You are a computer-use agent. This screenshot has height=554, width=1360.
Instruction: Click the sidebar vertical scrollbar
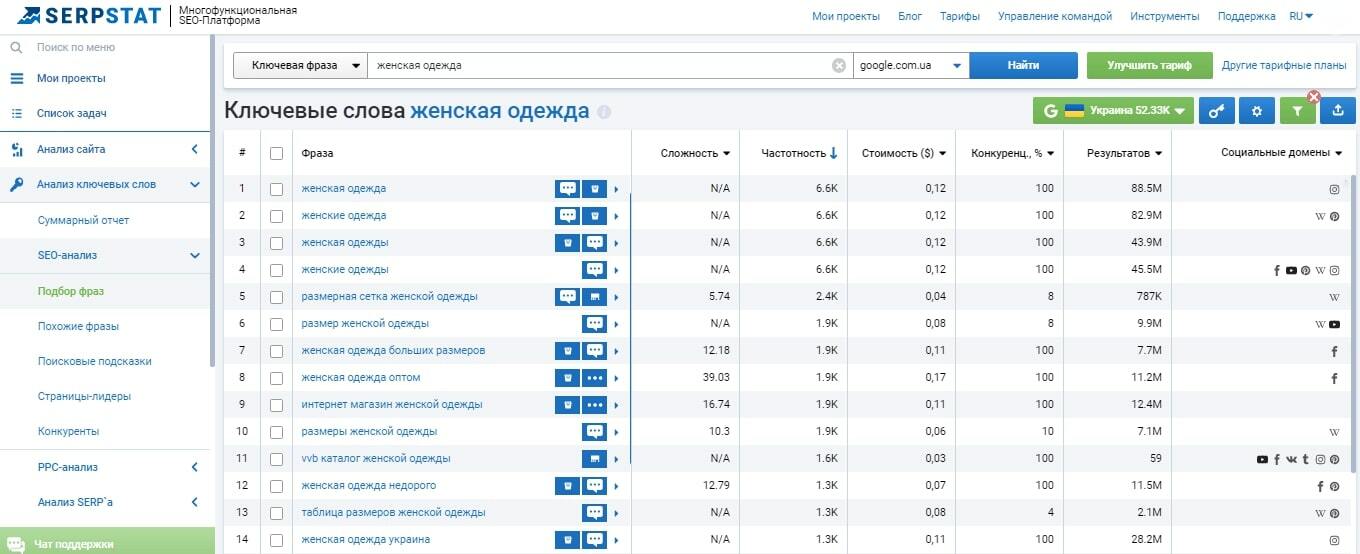point(212,200)
